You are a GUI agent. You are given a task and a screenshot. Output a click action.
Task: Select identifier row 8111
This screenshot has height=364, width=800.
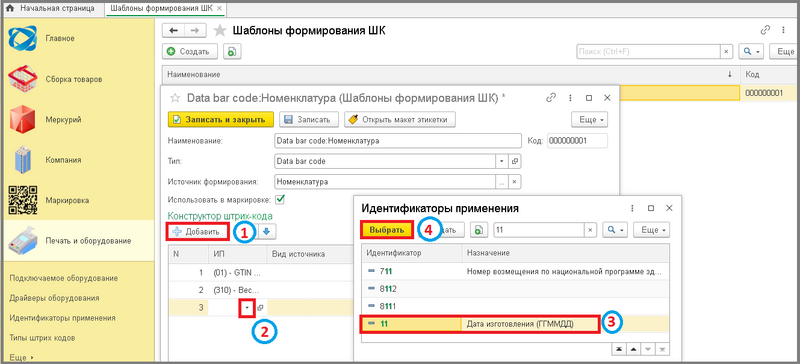click(515, 307)
